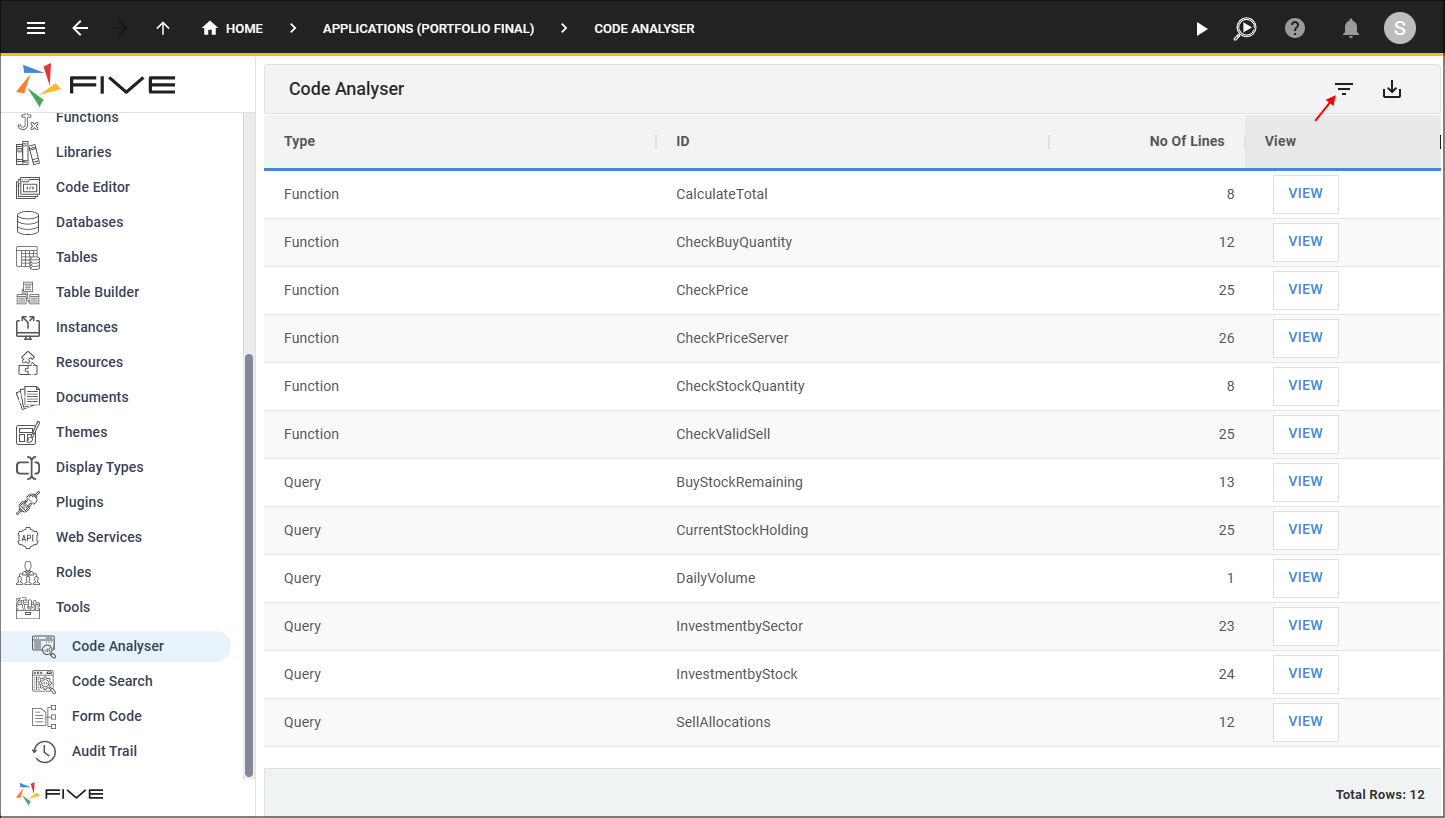View the CheckValidSell function
Image resolution: width=1445 pixels, height=818 pixels.
[x=1305, y=434]
